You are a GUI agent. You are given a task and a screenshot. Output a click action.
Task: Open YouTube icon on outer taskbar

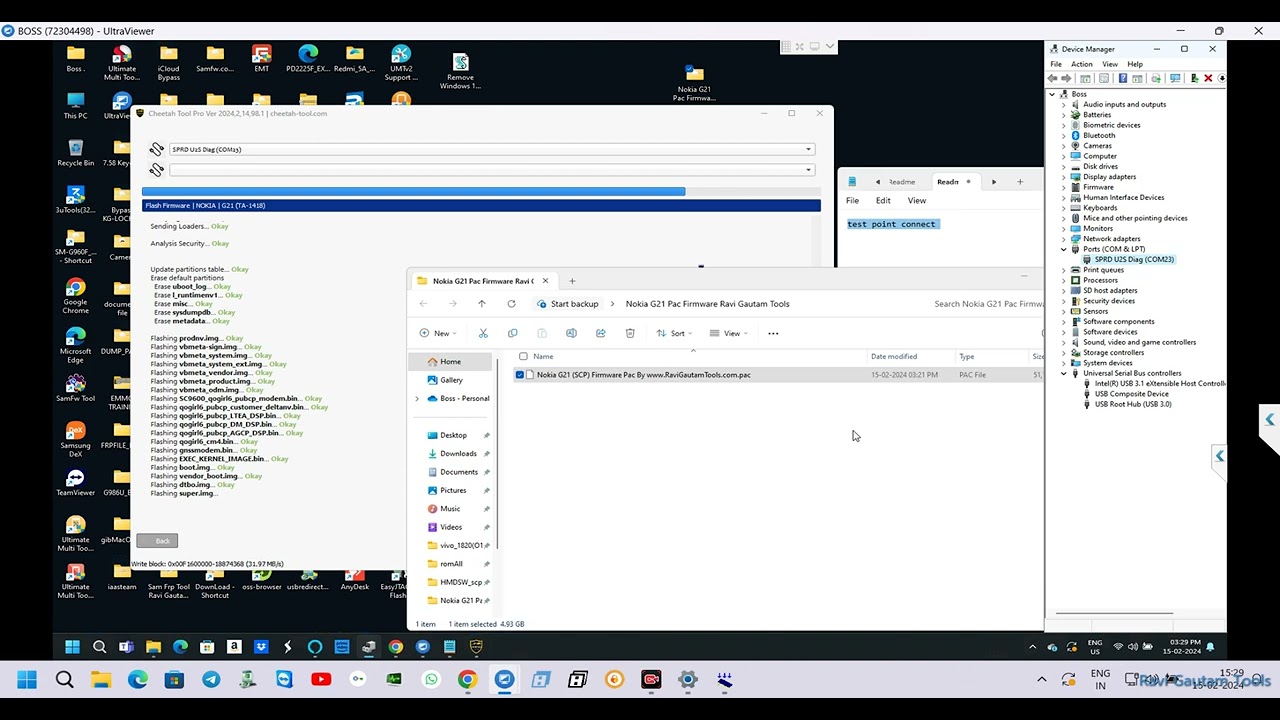point(321,680)
